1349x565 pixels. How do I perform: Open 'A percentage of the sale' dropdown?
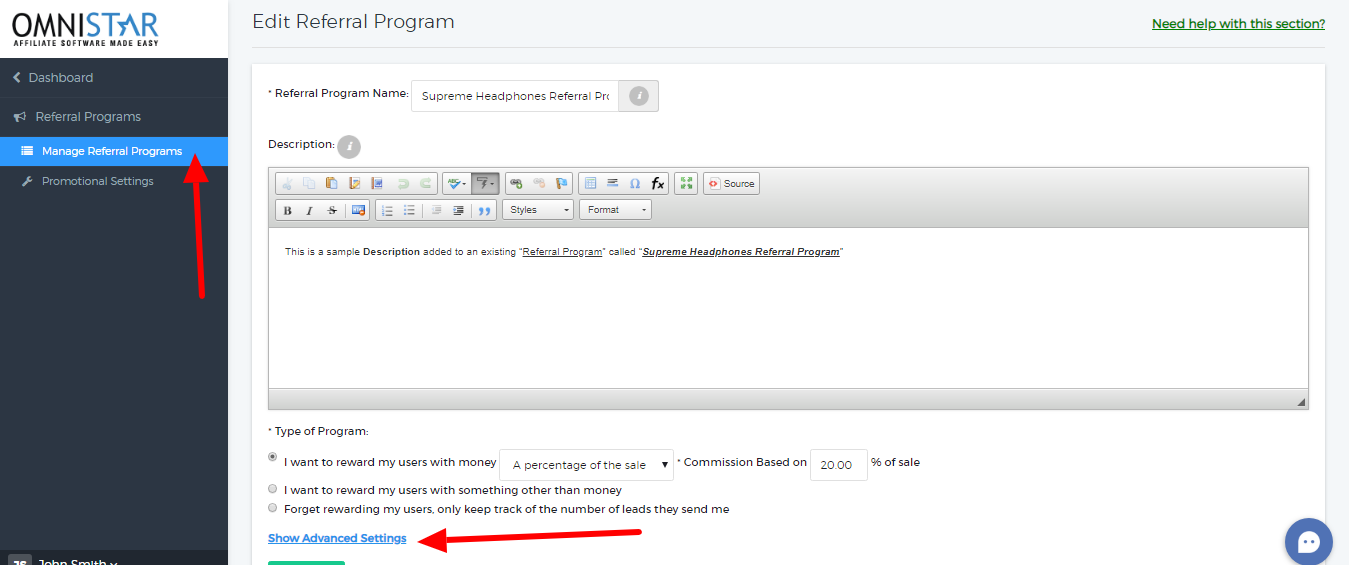(586, 465)
